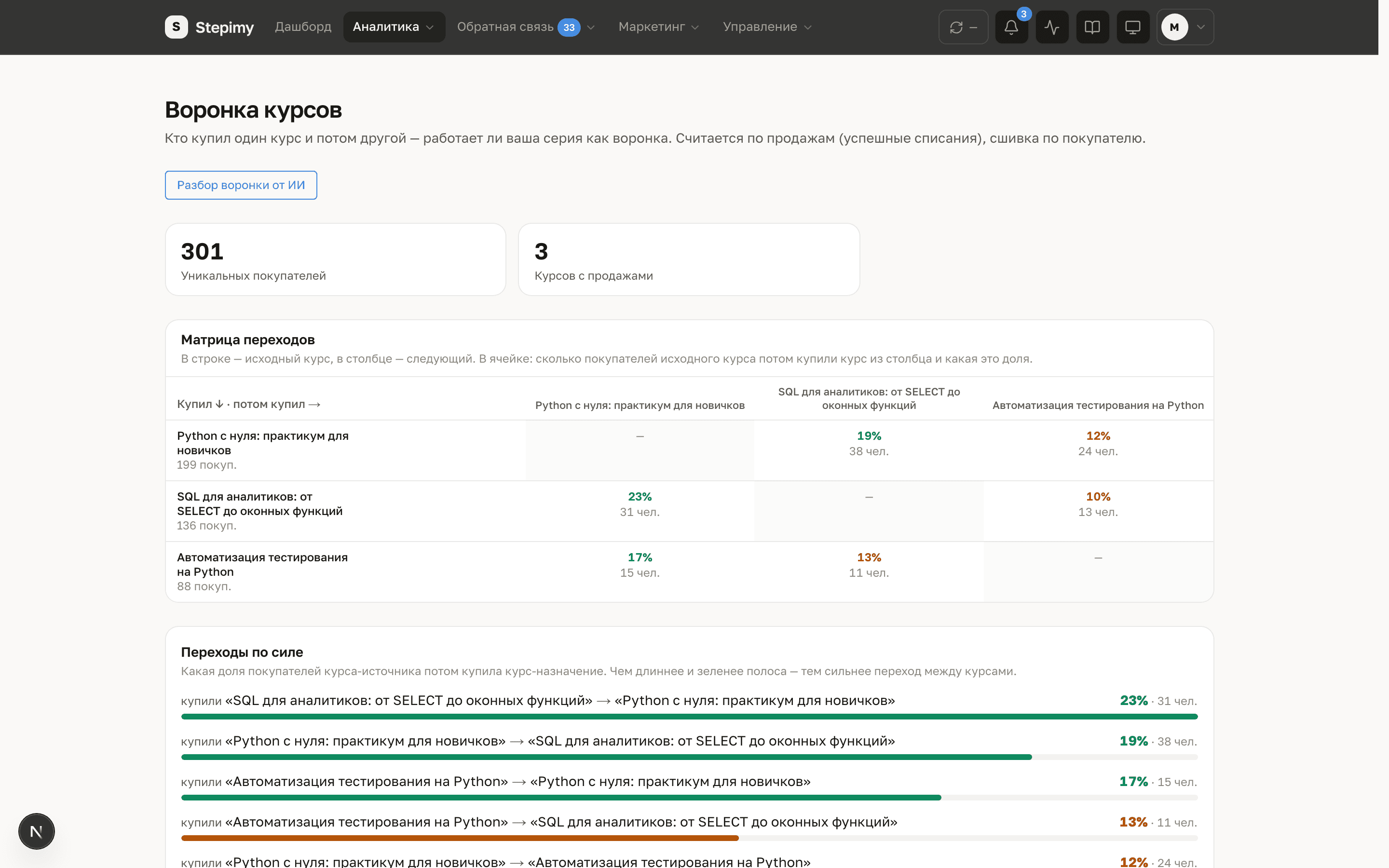Expand the account chevron next to avatar
Viewport: 1389px width, 868px height.
pyautogui.click(x=1200, y=27)
